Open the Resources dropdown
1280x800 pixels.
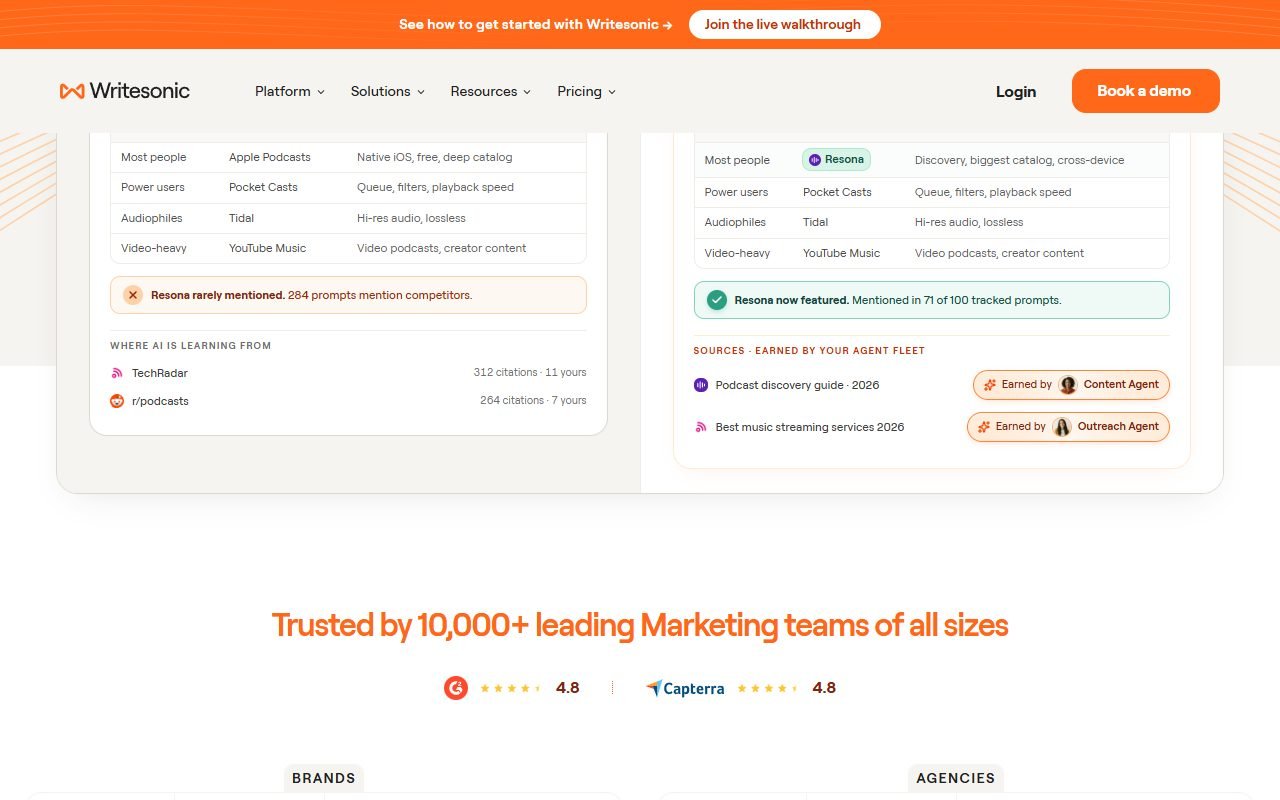pos(491,91)
